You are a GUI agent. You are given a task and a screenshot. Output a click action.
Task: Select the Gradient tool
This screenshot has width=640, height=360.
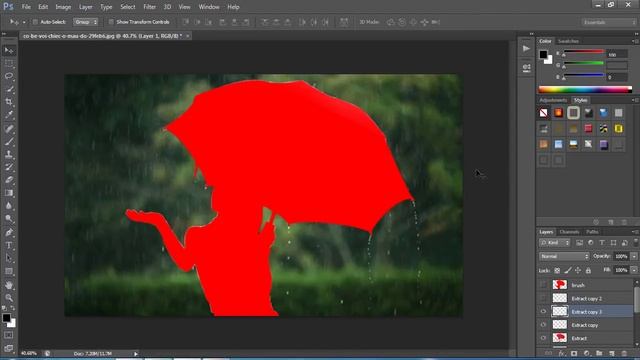click(9, 193)
